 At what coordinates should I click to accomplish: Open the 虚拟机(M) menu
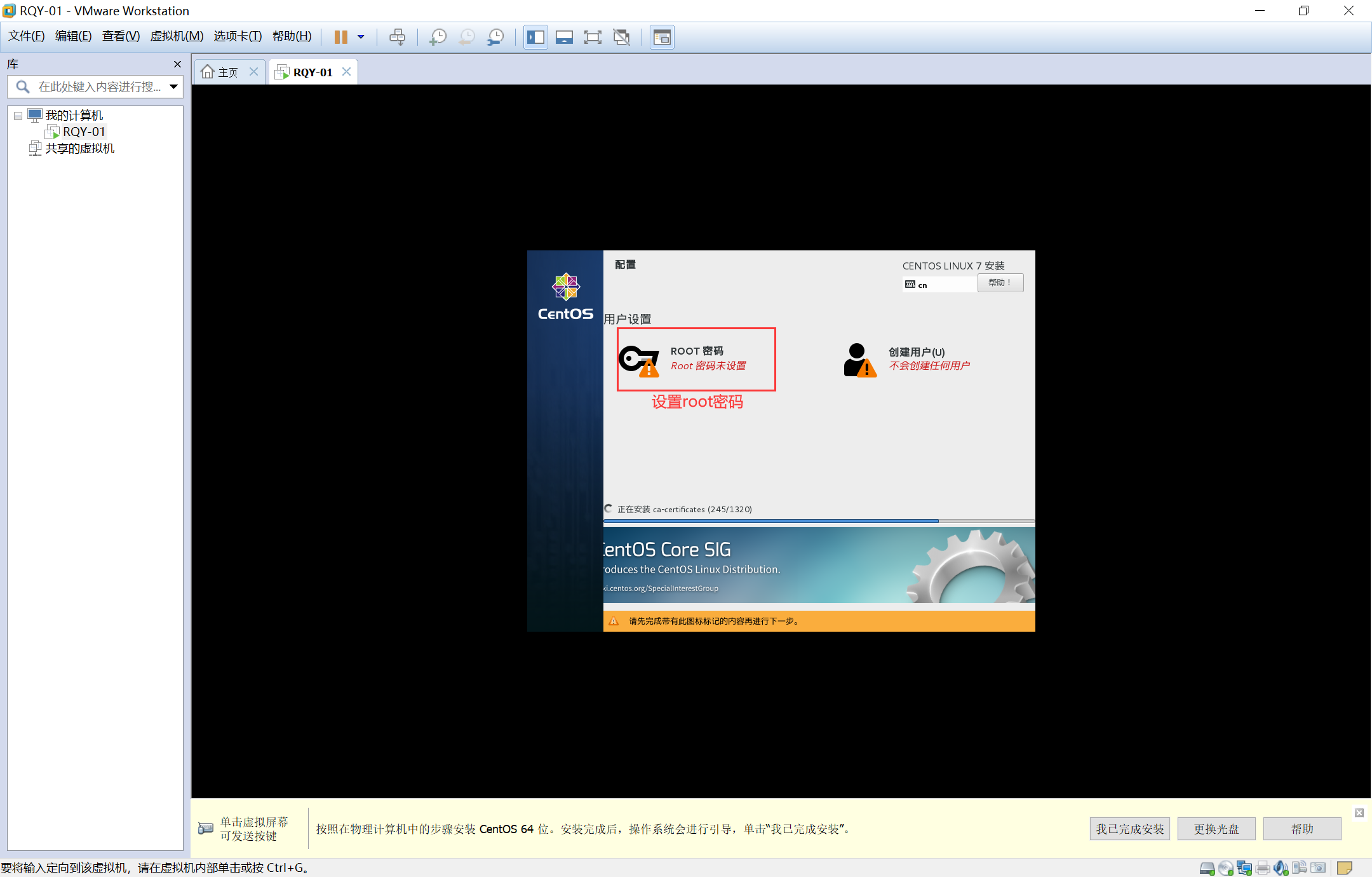(177, 36)
